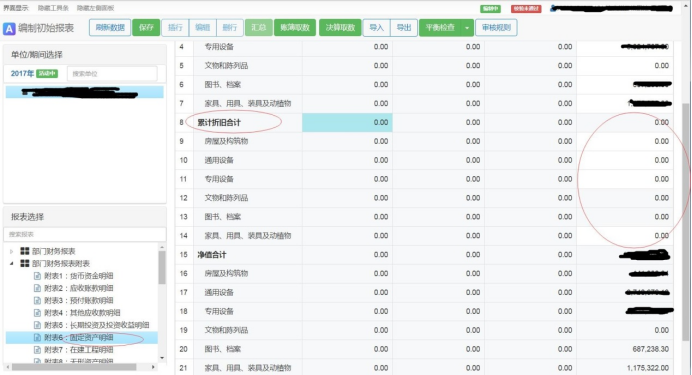This screenshot has height=375, width=692.
Task: Expand the 部门财务报表 tree node arrow
Action: [11, 251]
